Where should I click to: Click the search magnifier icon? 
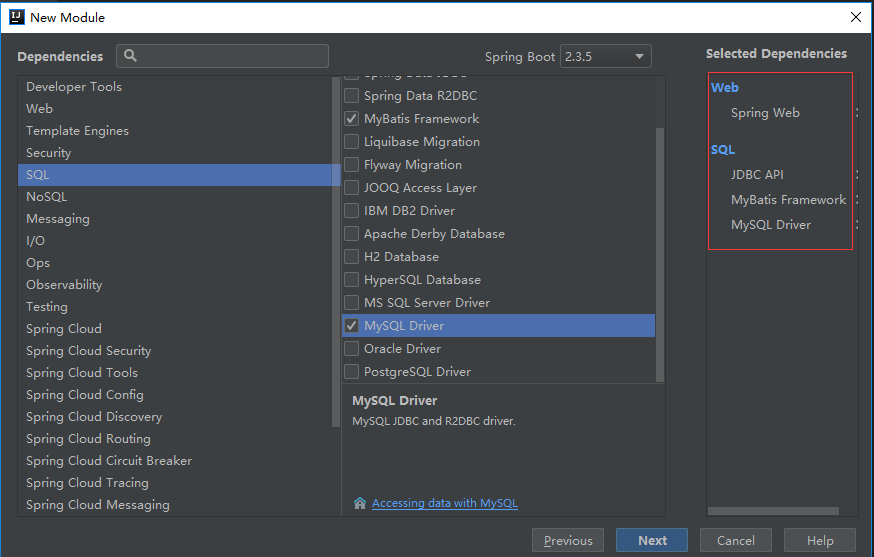point(130,56)
